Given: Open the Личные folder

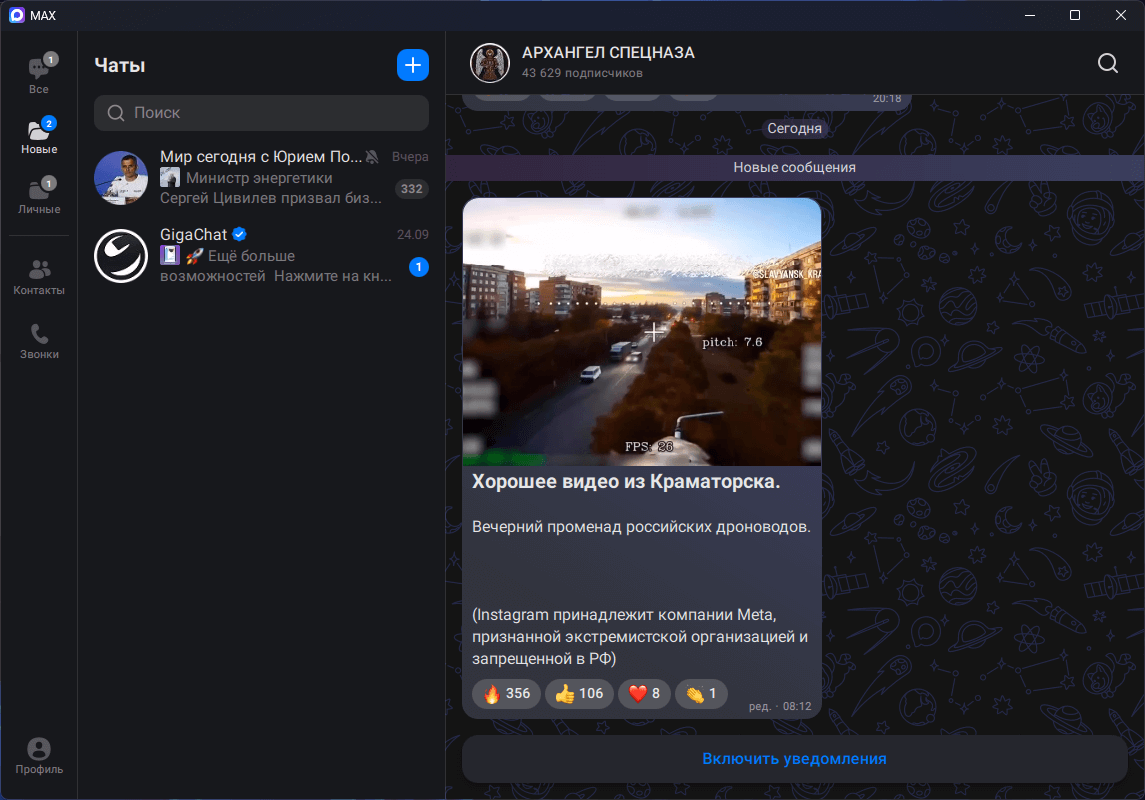Looking at the screenshot, I should [39, 196].
